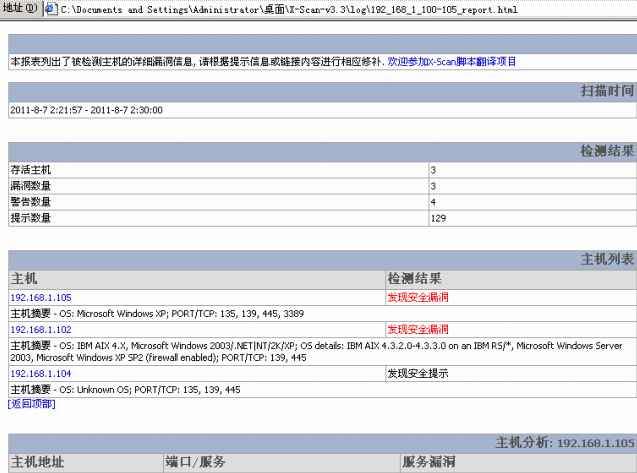Open host link 192.168.1.104

pos(41,373)
